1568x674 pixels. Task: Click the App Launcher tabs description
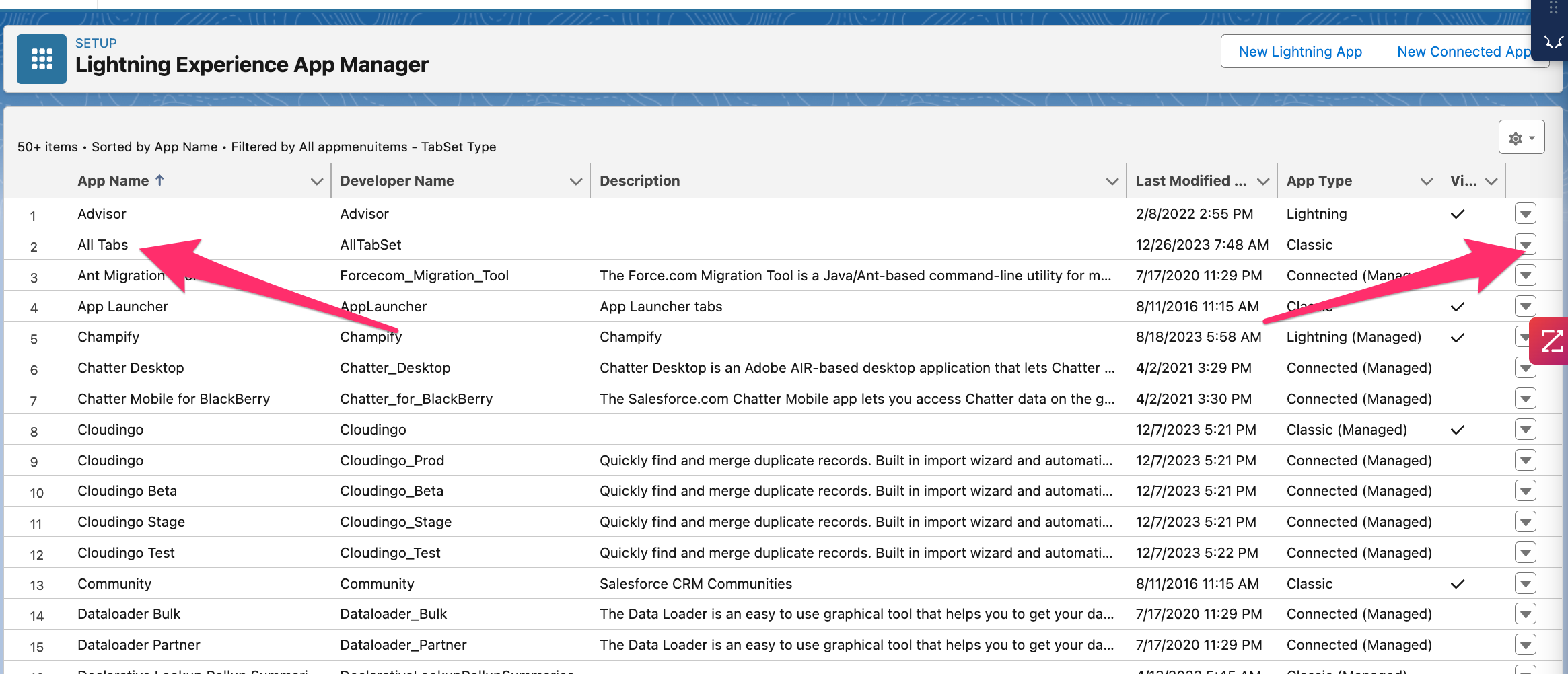tap(661, 307)
